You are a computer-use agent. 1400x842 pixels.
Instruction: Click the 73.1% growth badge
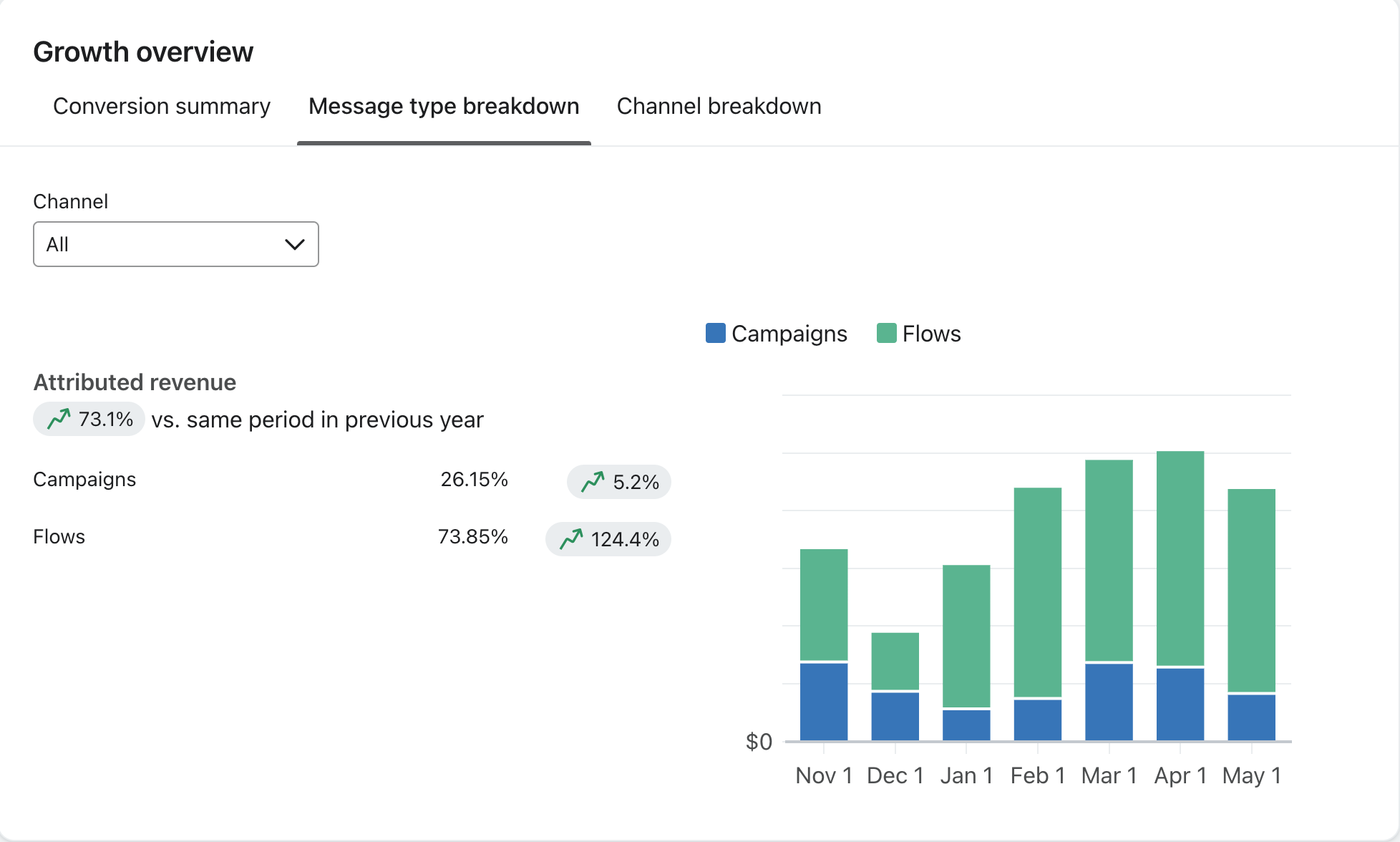89,419
